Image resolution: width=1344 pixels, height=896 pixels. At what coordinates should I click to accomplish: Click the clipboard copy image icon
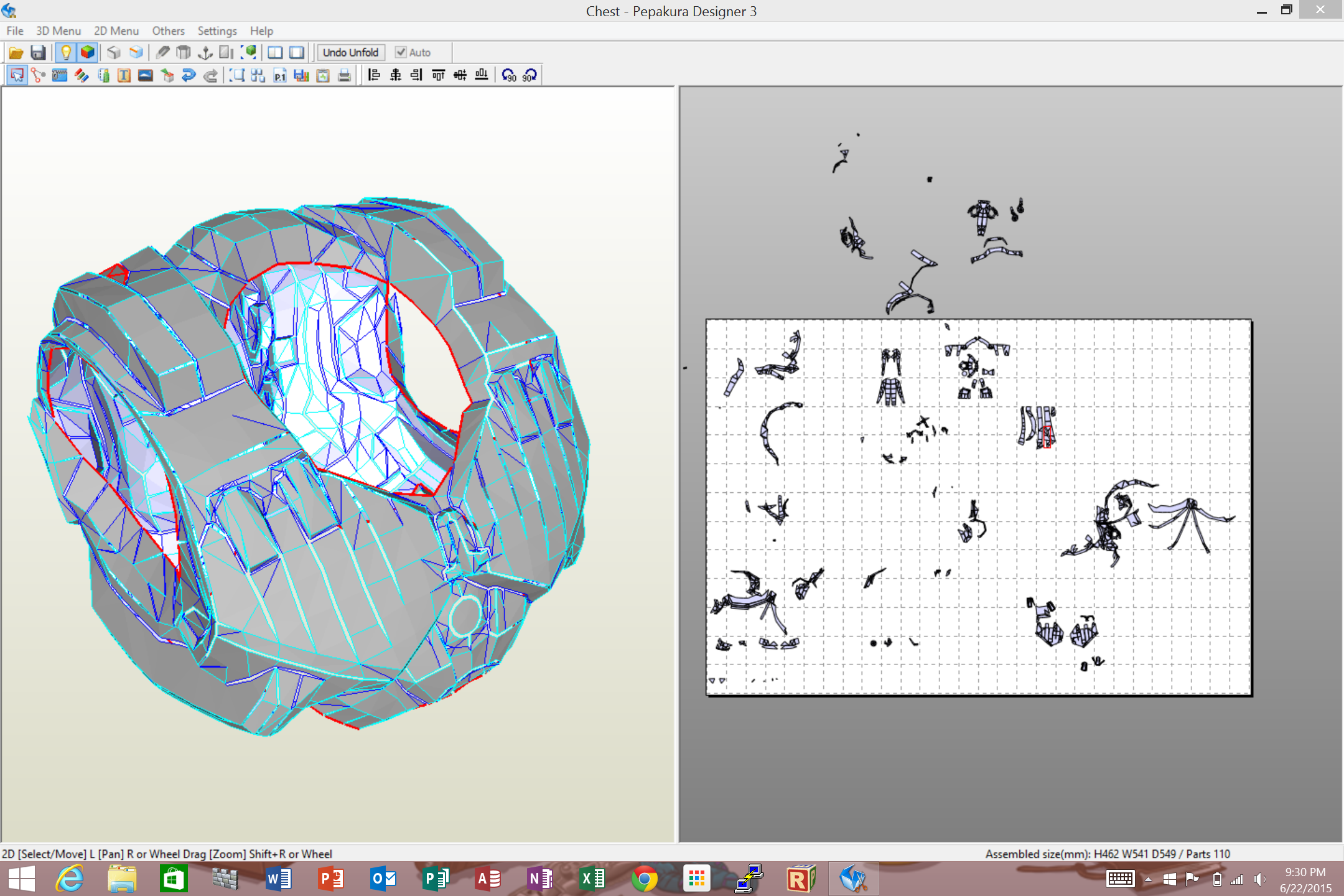click(323, 75)
